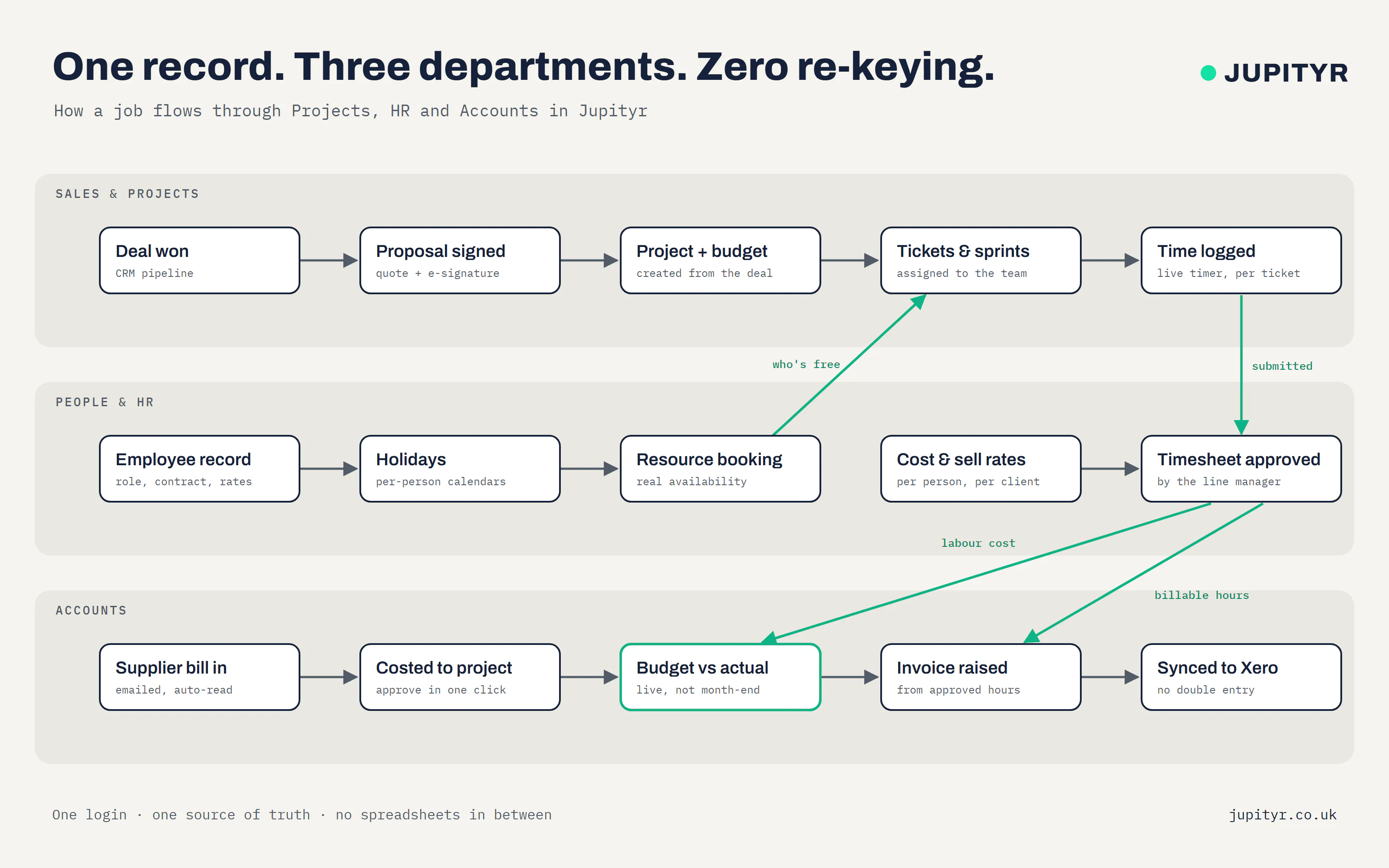Click the highlighted Budget vs actual card
The width and height of the screenshot is (1389, 868).
click(x=721, y=677)
